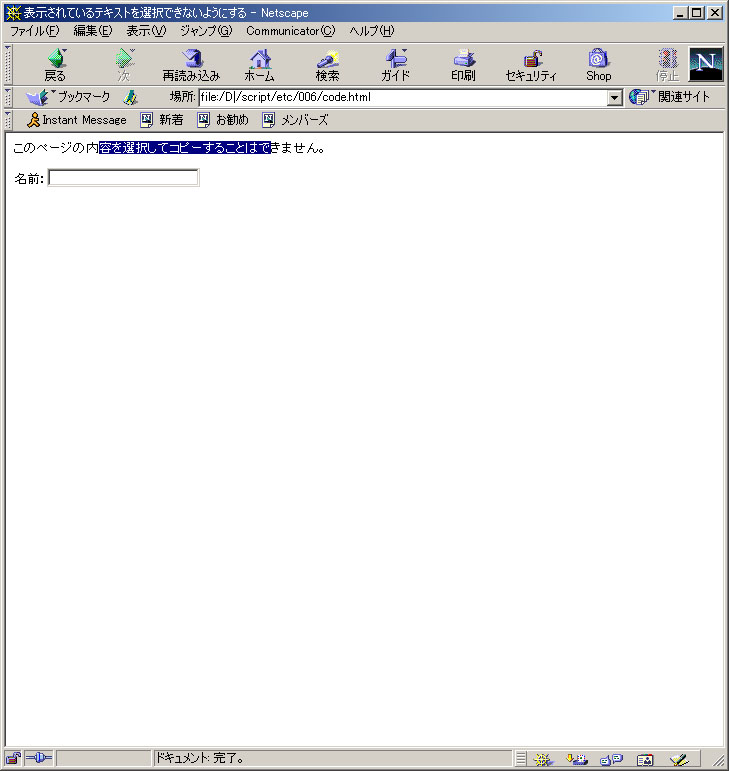Click the Netscape N logo
The width and height of the screenshot is (729, 771).
pos(706,64)
